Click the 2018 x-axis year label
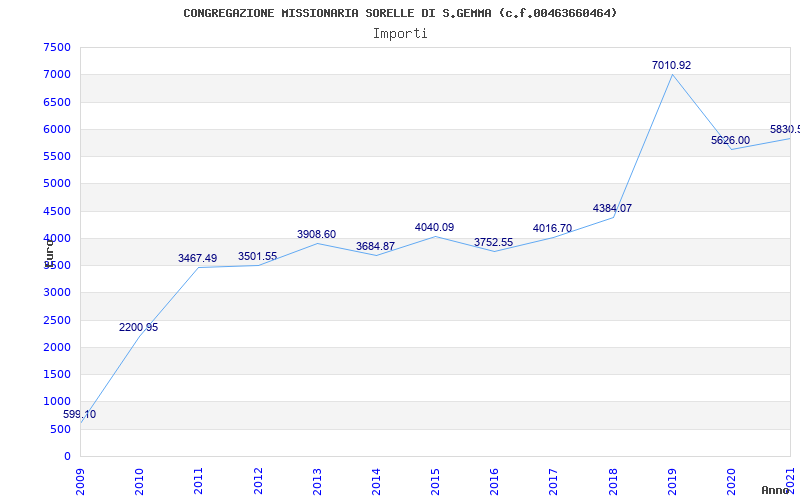 click(613, 481)
